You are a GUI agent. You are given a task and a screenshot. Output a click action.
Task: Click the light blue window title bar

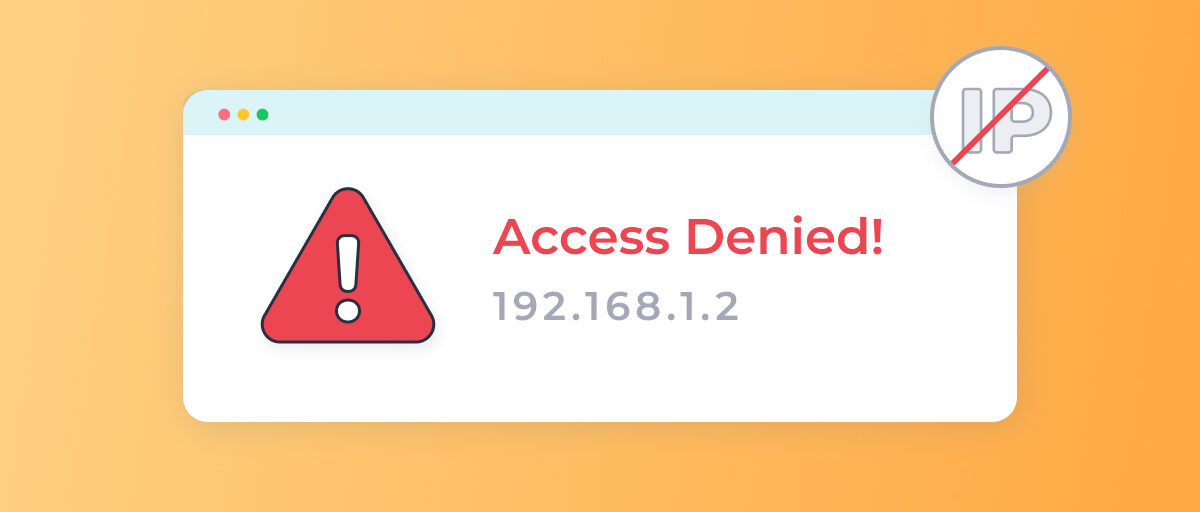pyautogui.click(x=560, y=113)
